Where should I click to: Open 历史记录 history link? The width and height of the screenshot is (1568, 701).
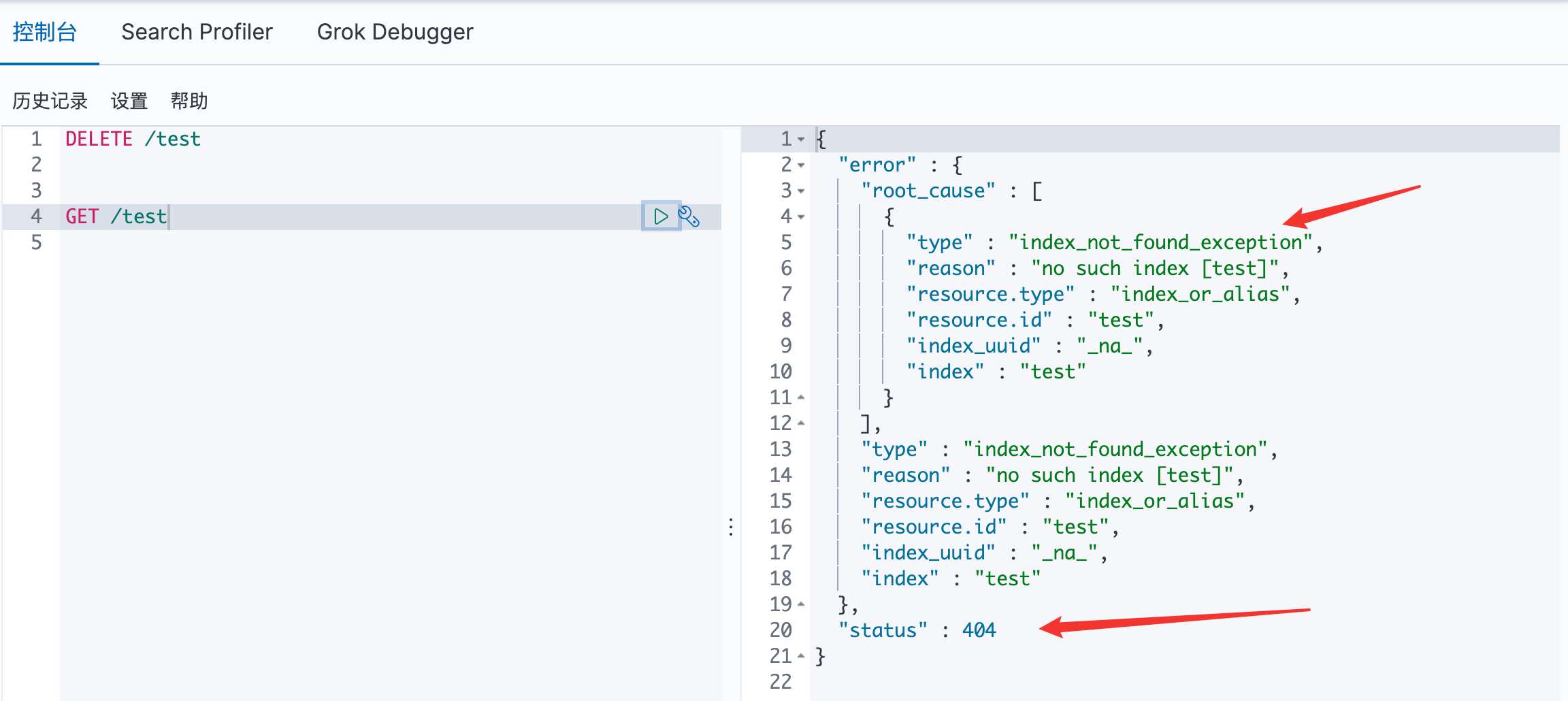click(x=50, y=101)
